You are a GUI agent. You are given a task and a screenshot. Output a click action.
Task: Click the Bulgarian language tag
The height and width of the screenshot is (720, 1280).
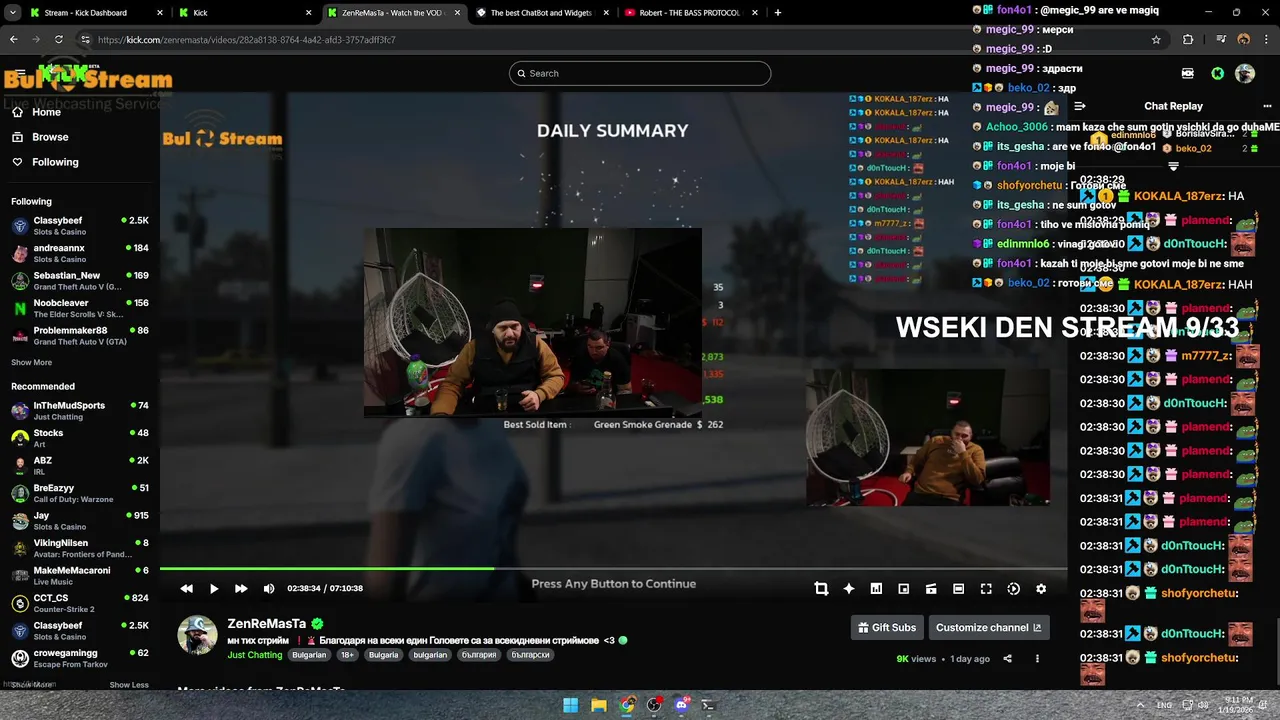pos(309,655)
